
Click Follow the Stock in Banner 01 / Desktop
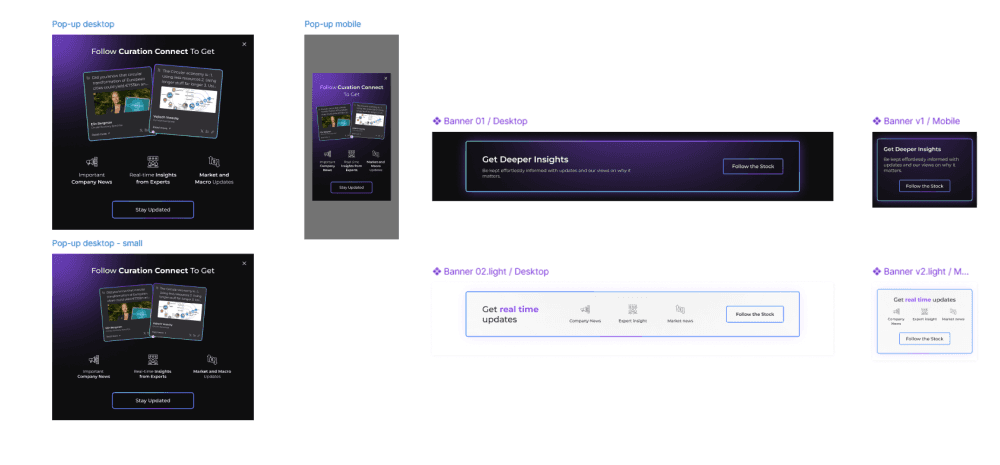(753, 166)
